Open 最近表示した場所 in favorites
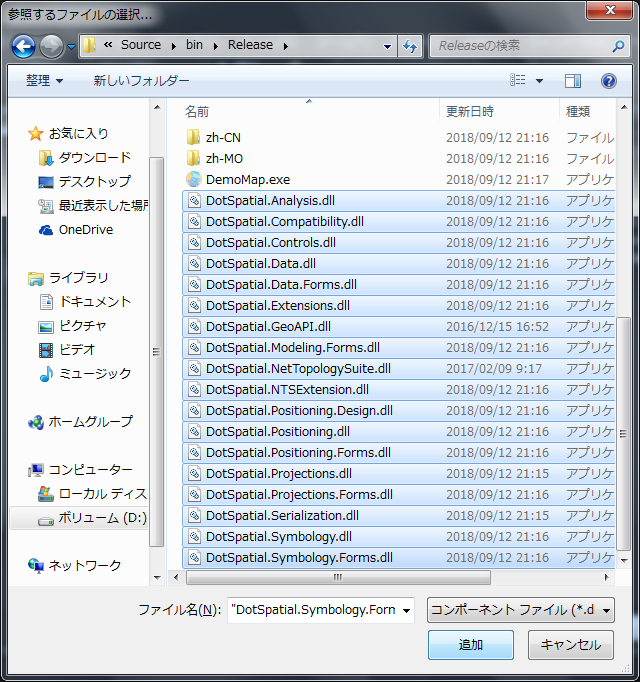Viewport: 640px width, 682px height. pos(93,205)
